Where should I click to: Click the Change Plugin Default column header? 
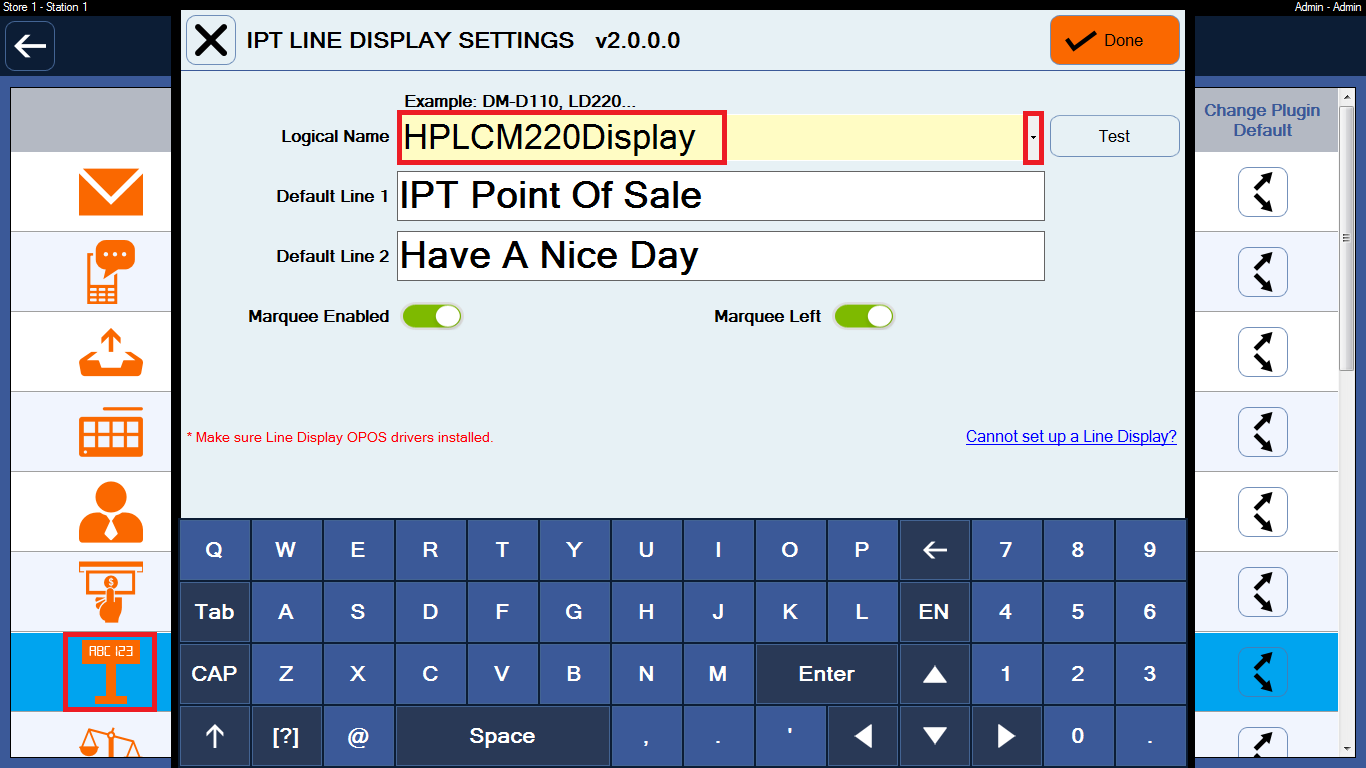coord(1262,120)
